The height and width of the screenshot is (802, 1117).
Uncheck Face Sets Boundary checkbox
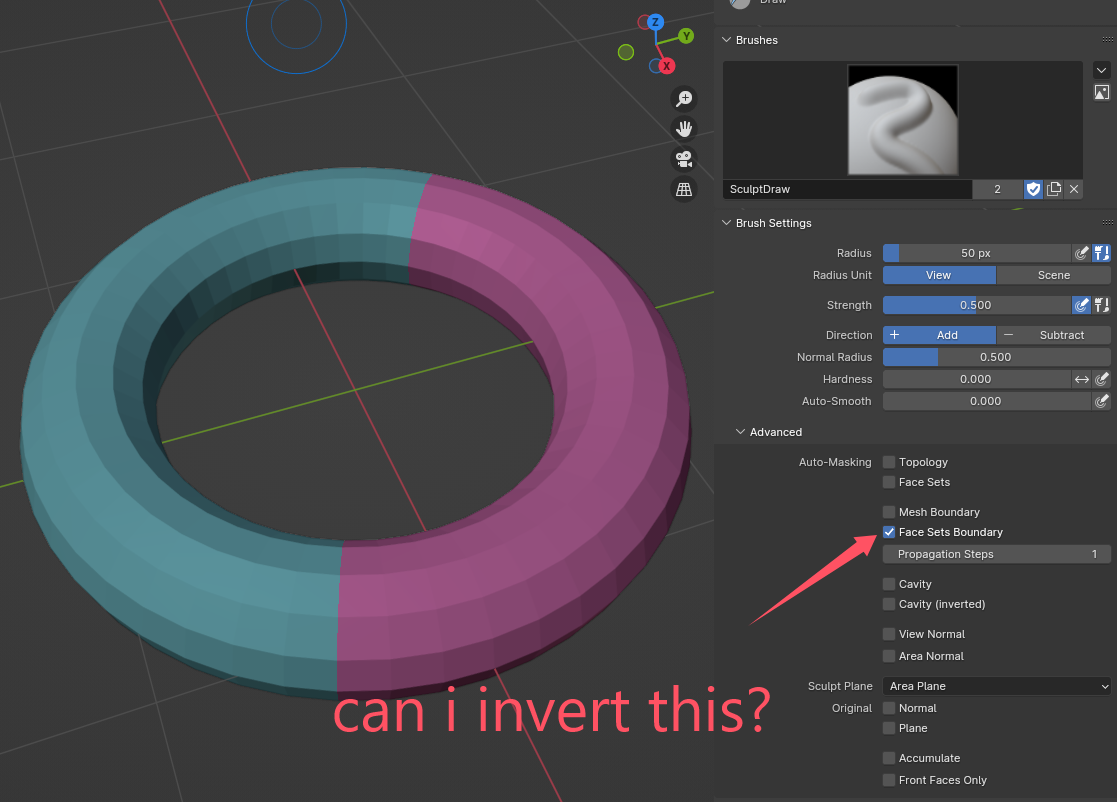(x=889, y=532)
